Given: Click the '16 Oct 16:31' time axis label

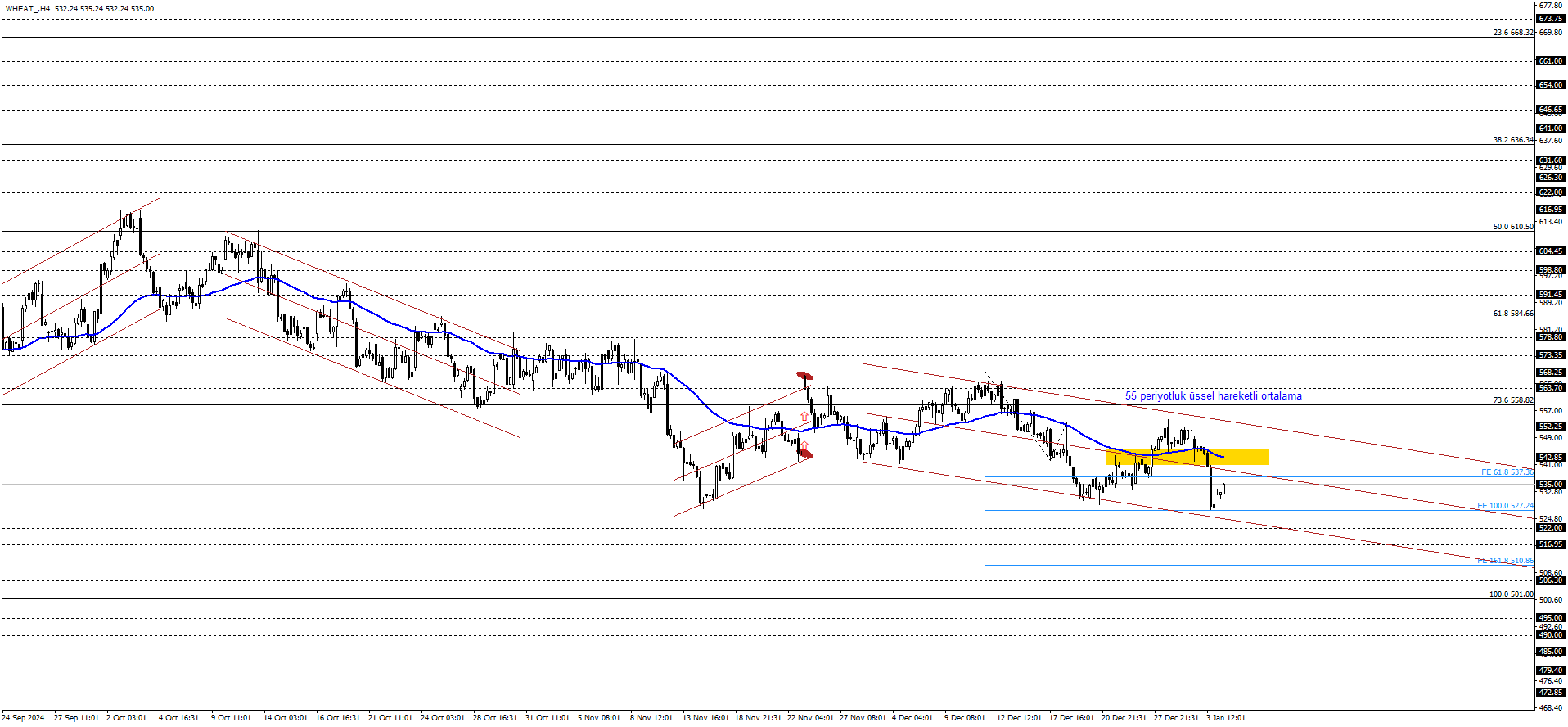Looking at the screenshot, I should pyautogui.click(x=338, y=718).
